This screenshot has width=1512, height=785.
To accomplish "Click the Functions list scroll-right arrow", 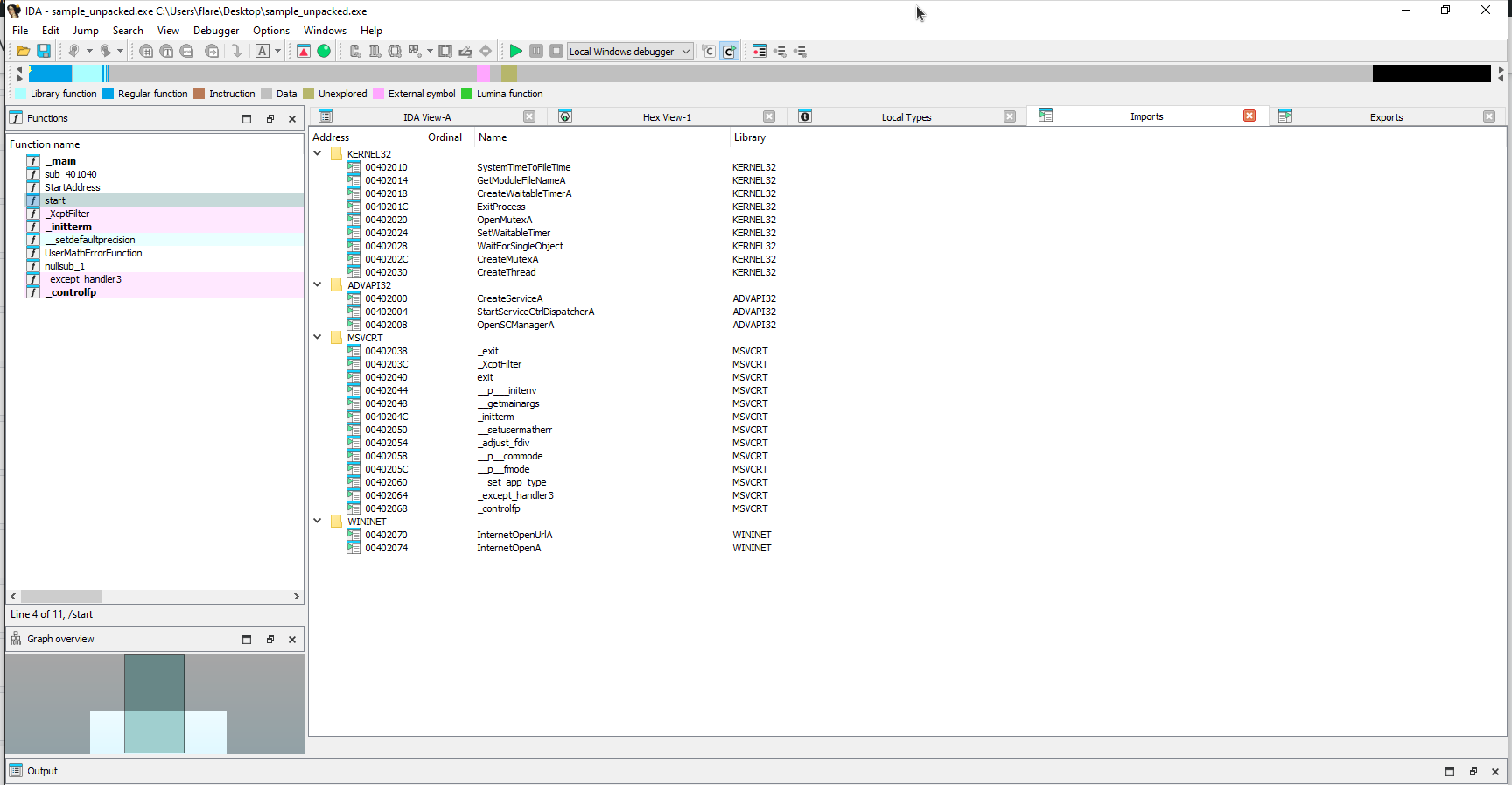I will tap(296, 596).
